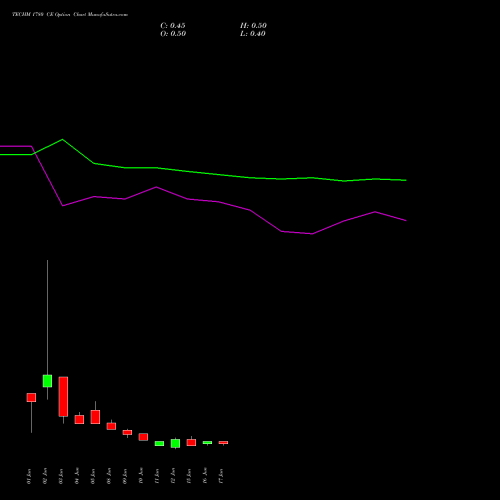The height and width of the screenshot is (500, 500).
Task: Click the 10 date label on x-axis
Action: point(141,476)
